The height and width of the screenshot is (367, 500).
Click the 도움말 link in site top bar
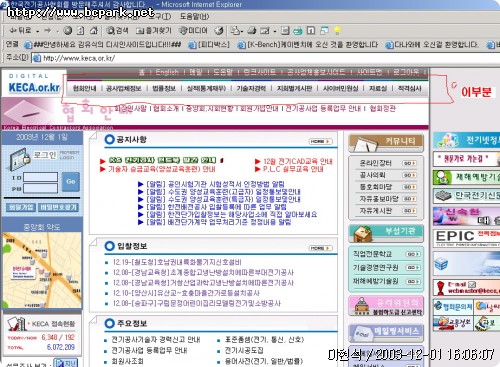[223, 72]
